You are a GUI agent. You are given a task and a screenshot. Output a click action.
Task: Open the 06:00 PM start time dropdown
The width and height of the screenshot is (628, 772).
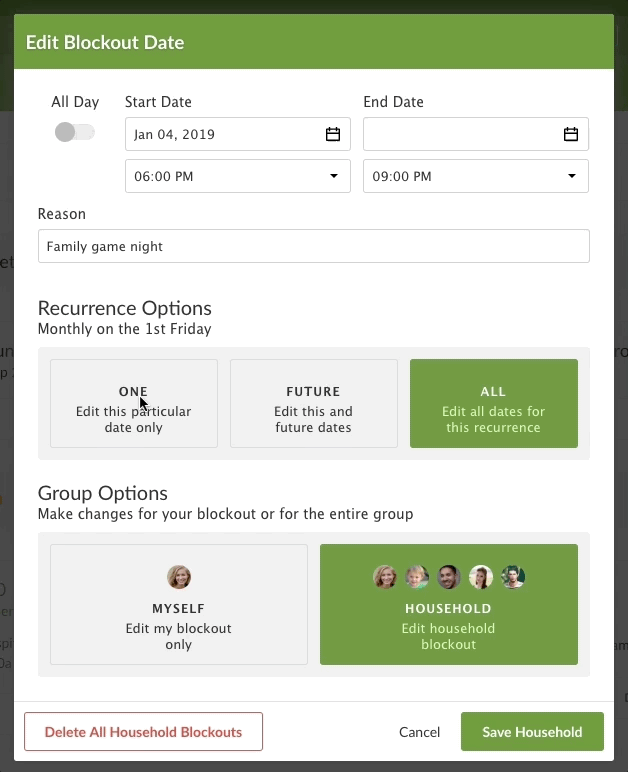click(238, 176)
